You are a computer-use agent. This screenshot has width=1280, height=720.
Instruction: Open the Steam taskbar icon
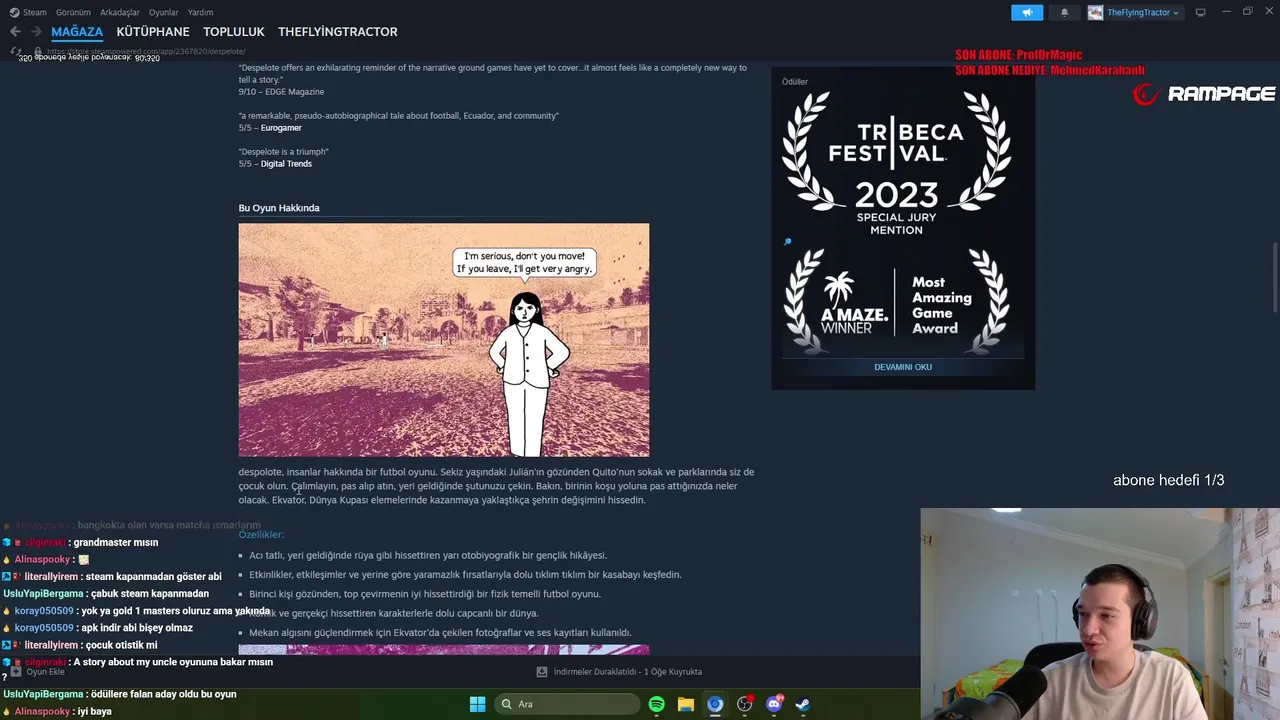(802, 704)
